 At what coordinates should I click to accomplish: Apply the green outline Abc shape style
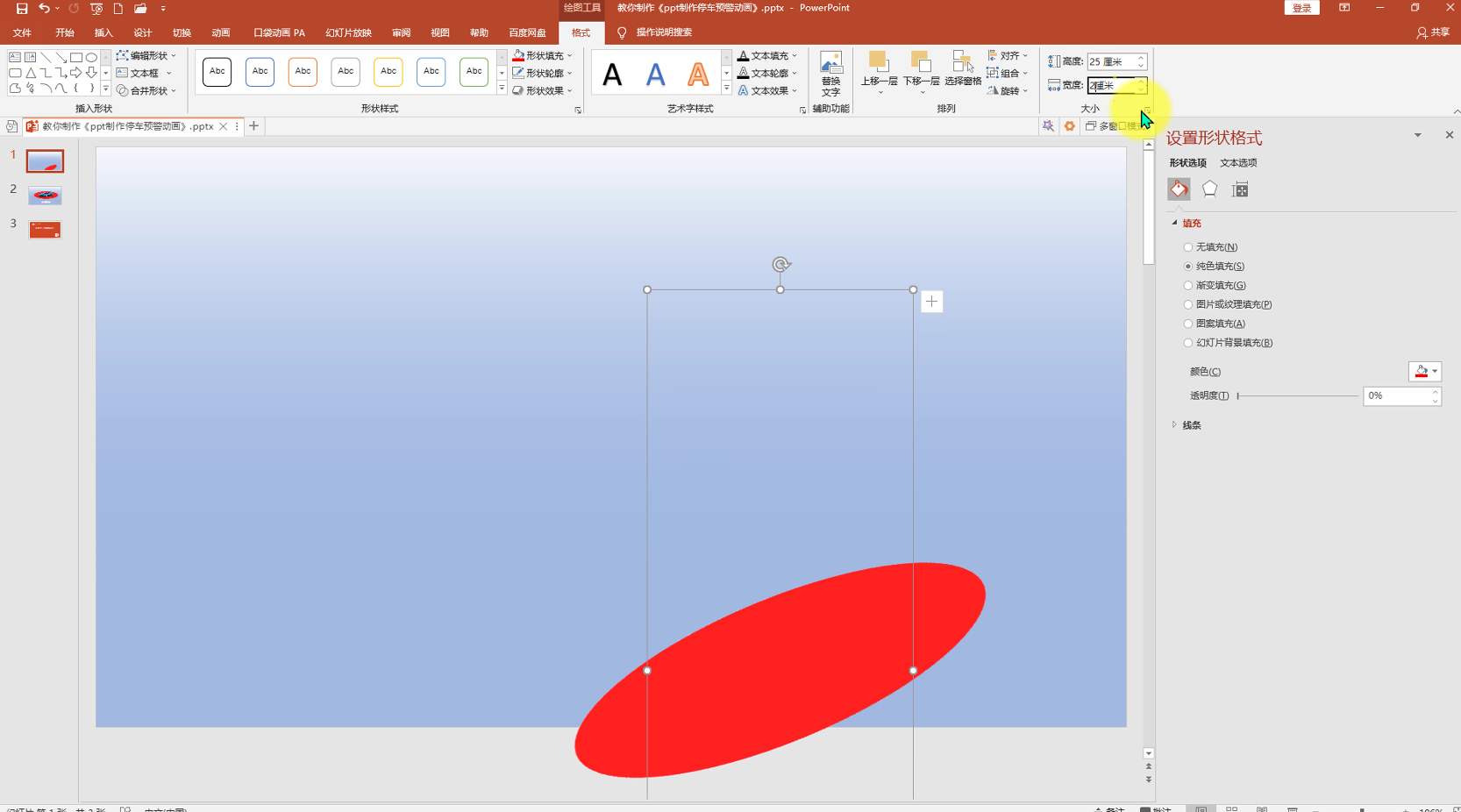(x=474, y=71)
